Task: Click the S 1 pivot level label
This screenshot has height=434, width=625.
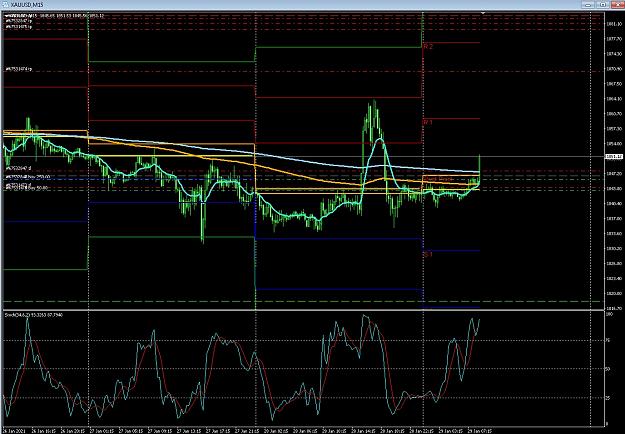Action: (428, 254)
